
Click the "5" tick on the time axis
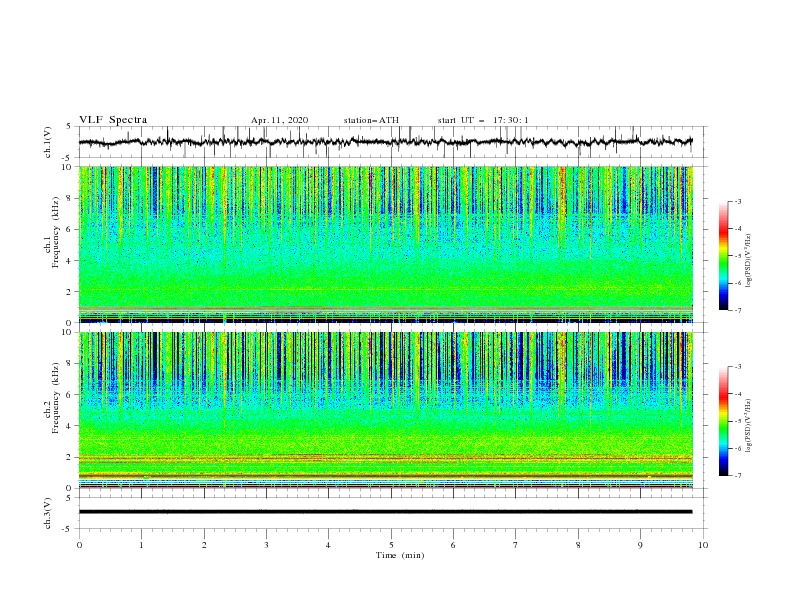tap(391, 545)
